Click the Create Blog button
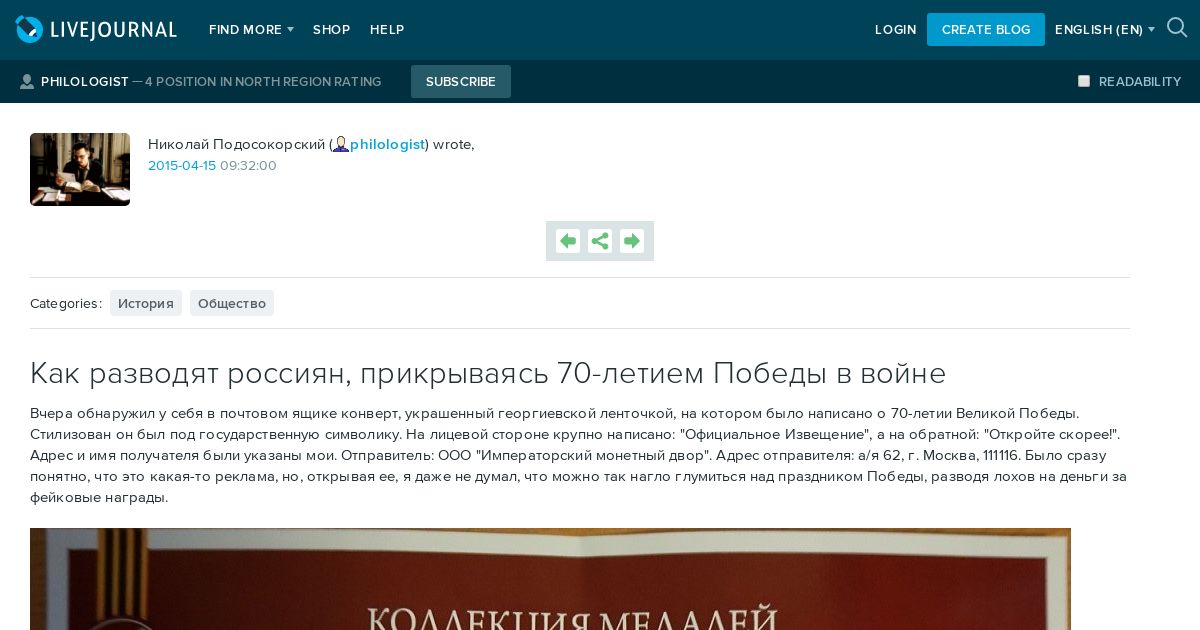 tap(986, 29)
